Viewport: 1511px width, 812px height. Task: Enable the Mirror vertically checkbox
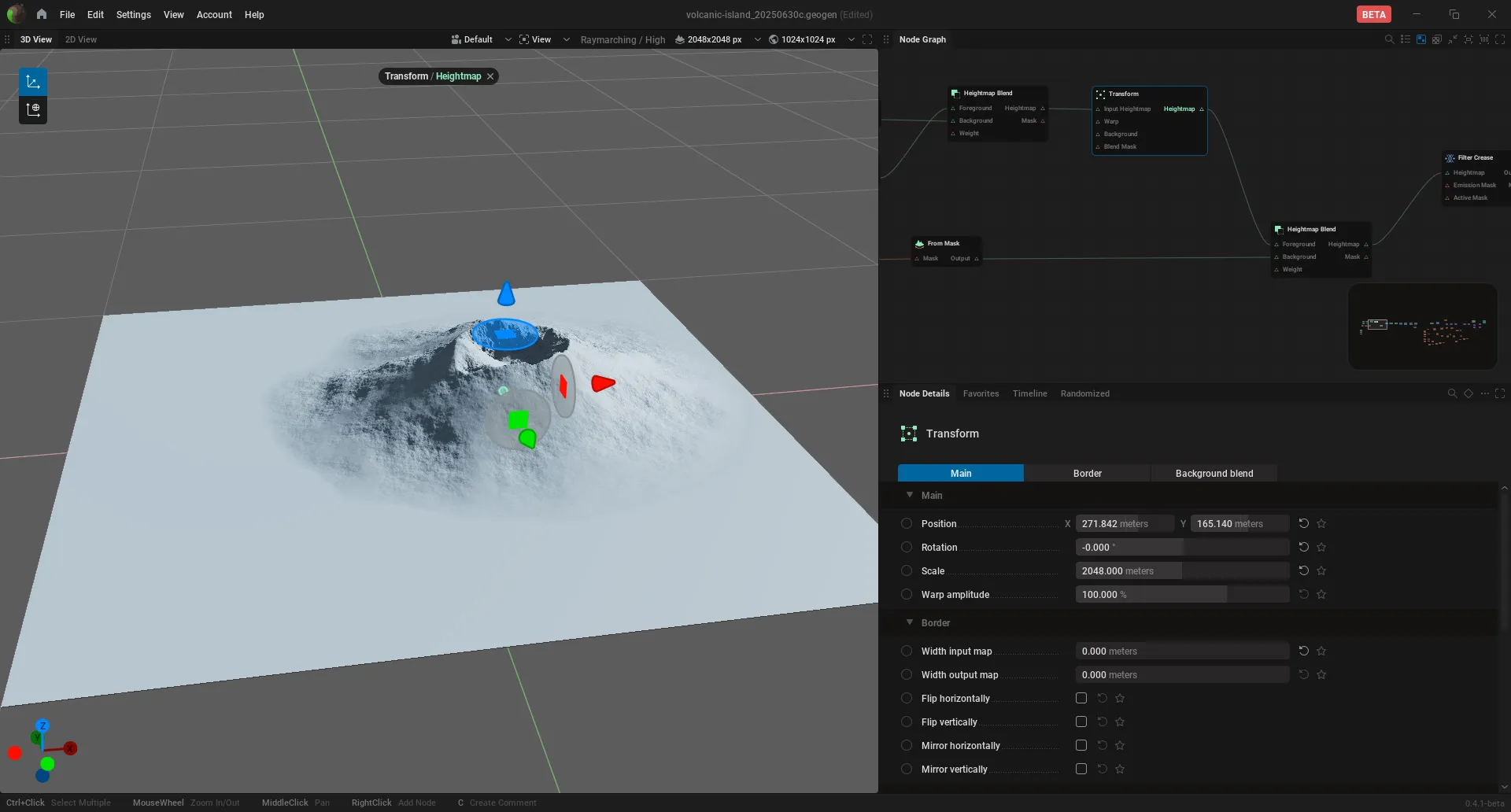point(1081,769)
